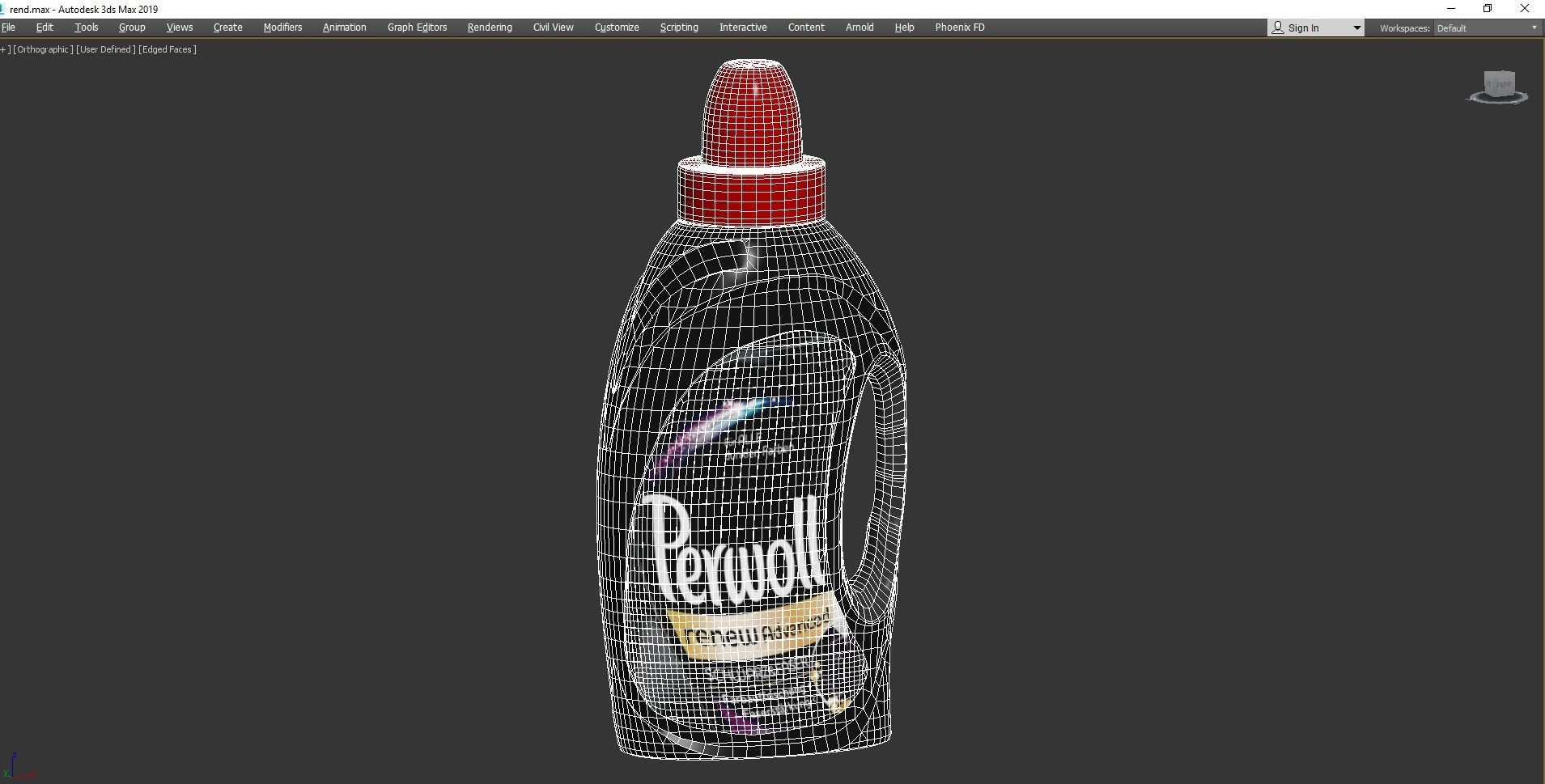Open the Views menu

pos(180,28)
